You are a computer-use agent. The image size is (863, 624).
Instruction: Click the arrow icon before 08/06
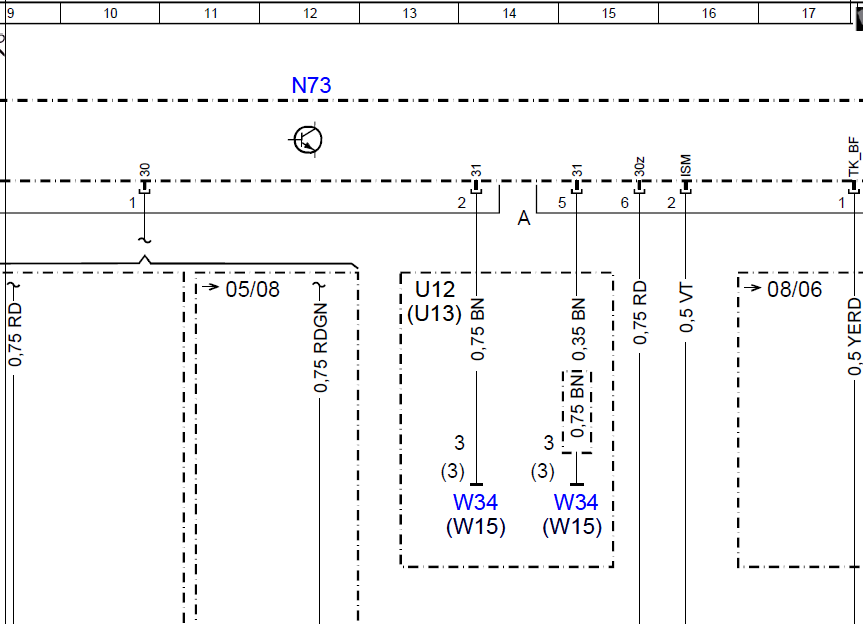click(x=752, y=287)
